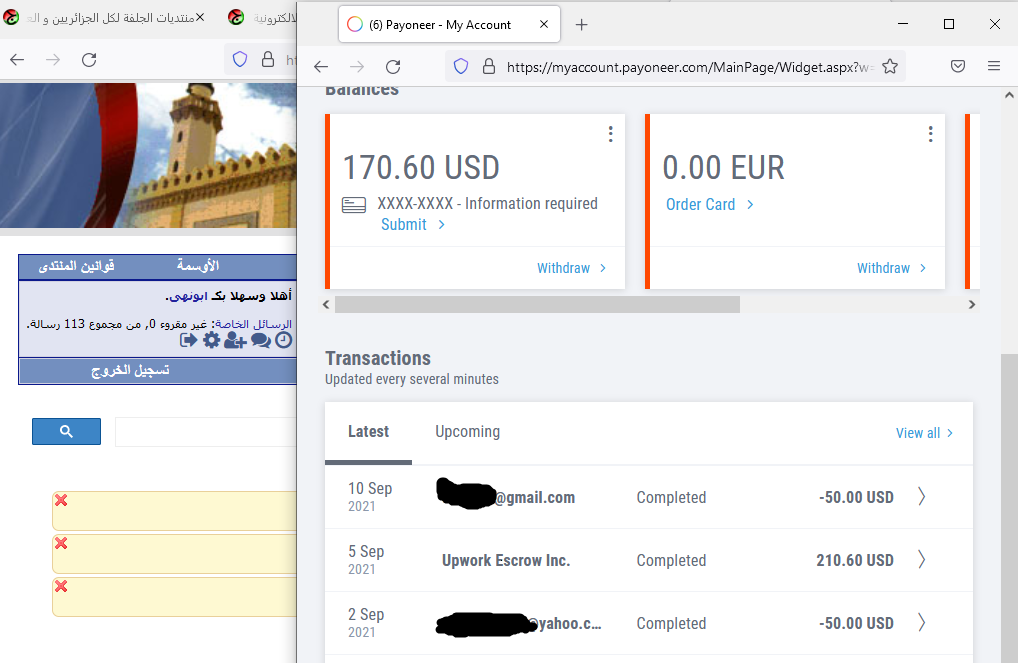
Task: Go back in the Payoneer browser window
Action: click(321, 67)
